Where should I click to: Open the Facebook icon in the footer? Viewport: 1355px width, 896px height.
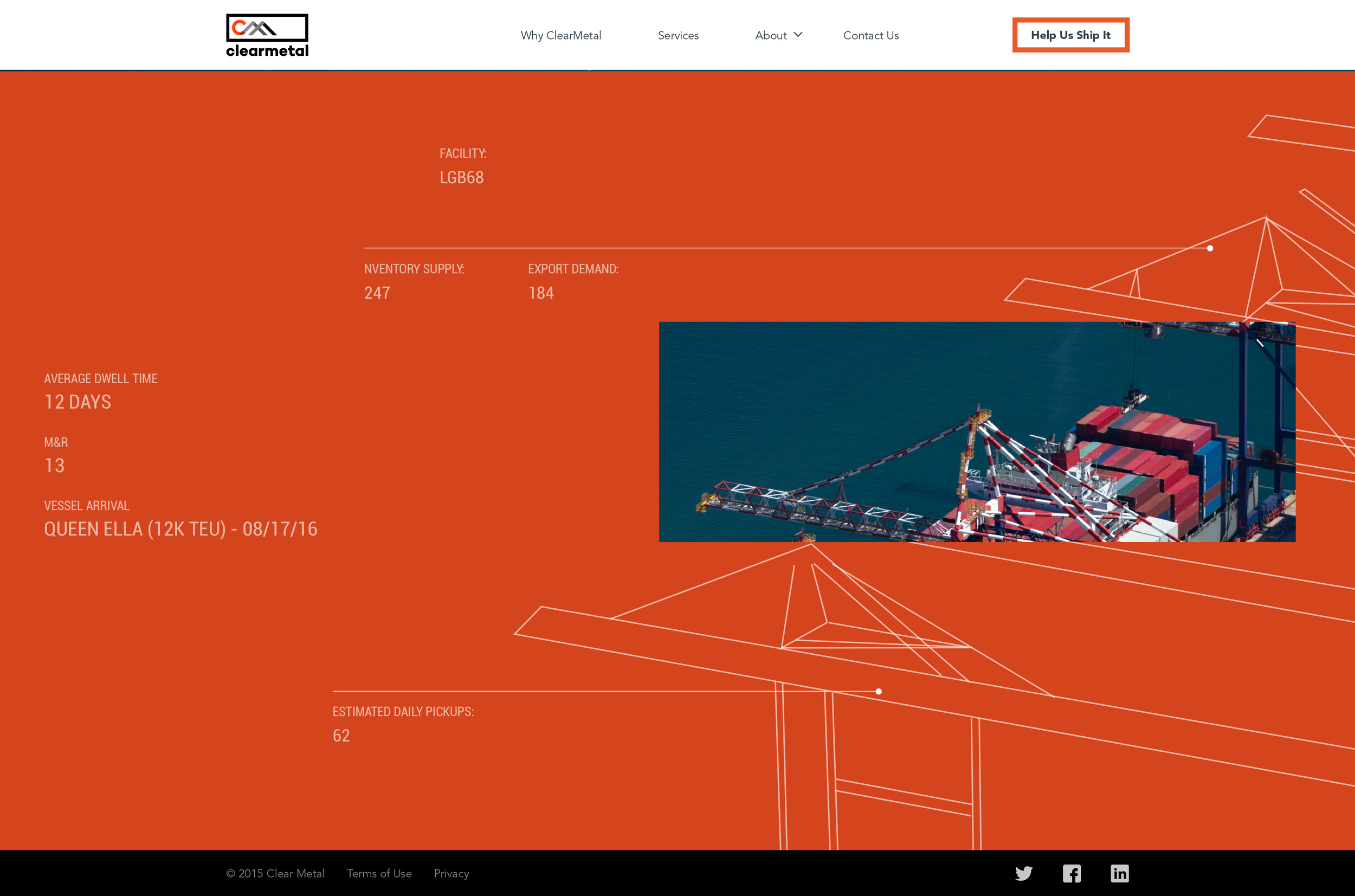coord(1072,873)
